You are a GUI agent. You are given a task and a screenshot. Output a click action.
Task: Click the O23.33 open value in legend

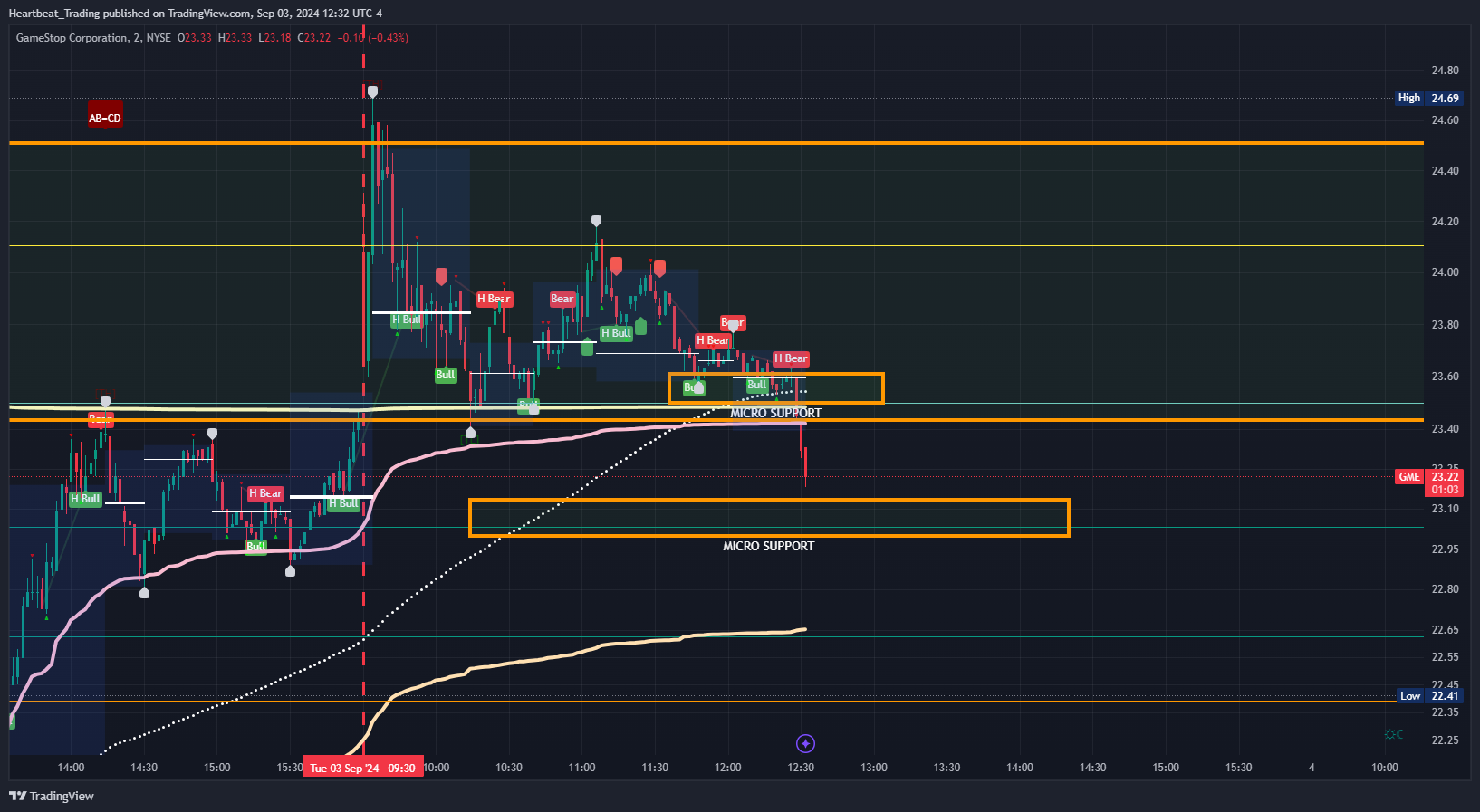point(194,38)
